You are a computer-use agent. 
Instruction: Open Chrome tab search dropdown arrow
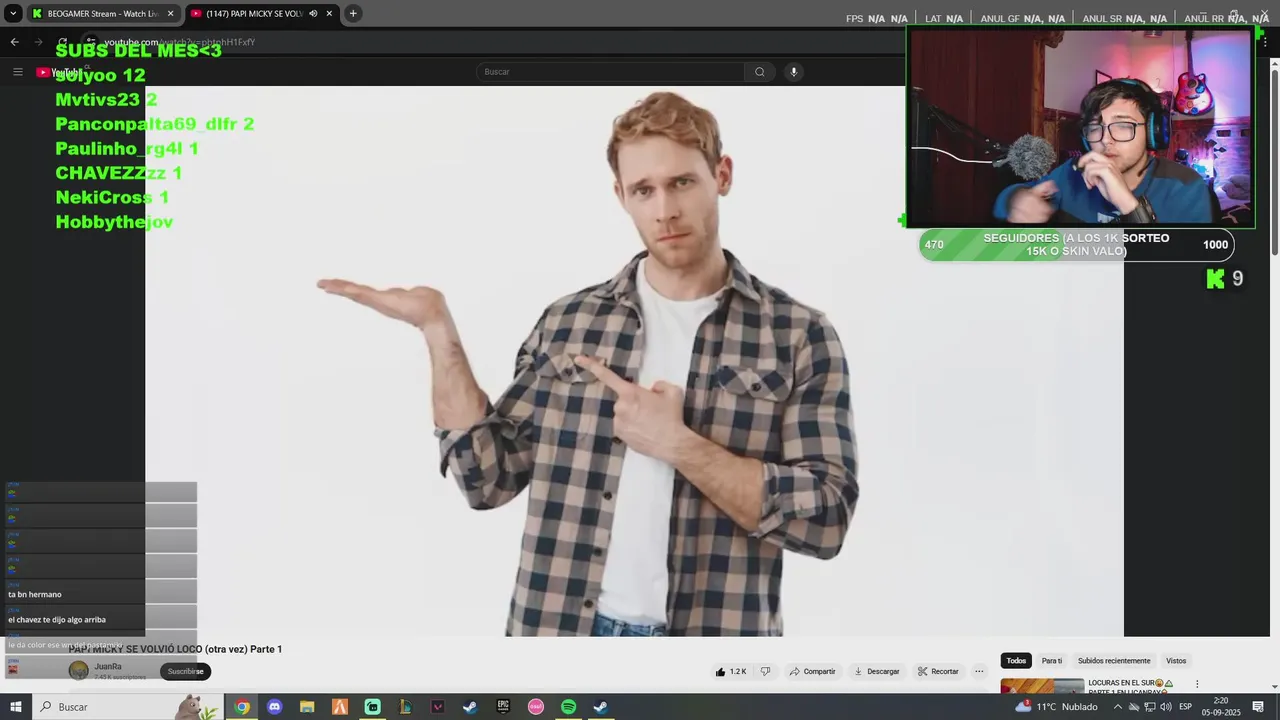pyautogui.click(x=12, y=13)
